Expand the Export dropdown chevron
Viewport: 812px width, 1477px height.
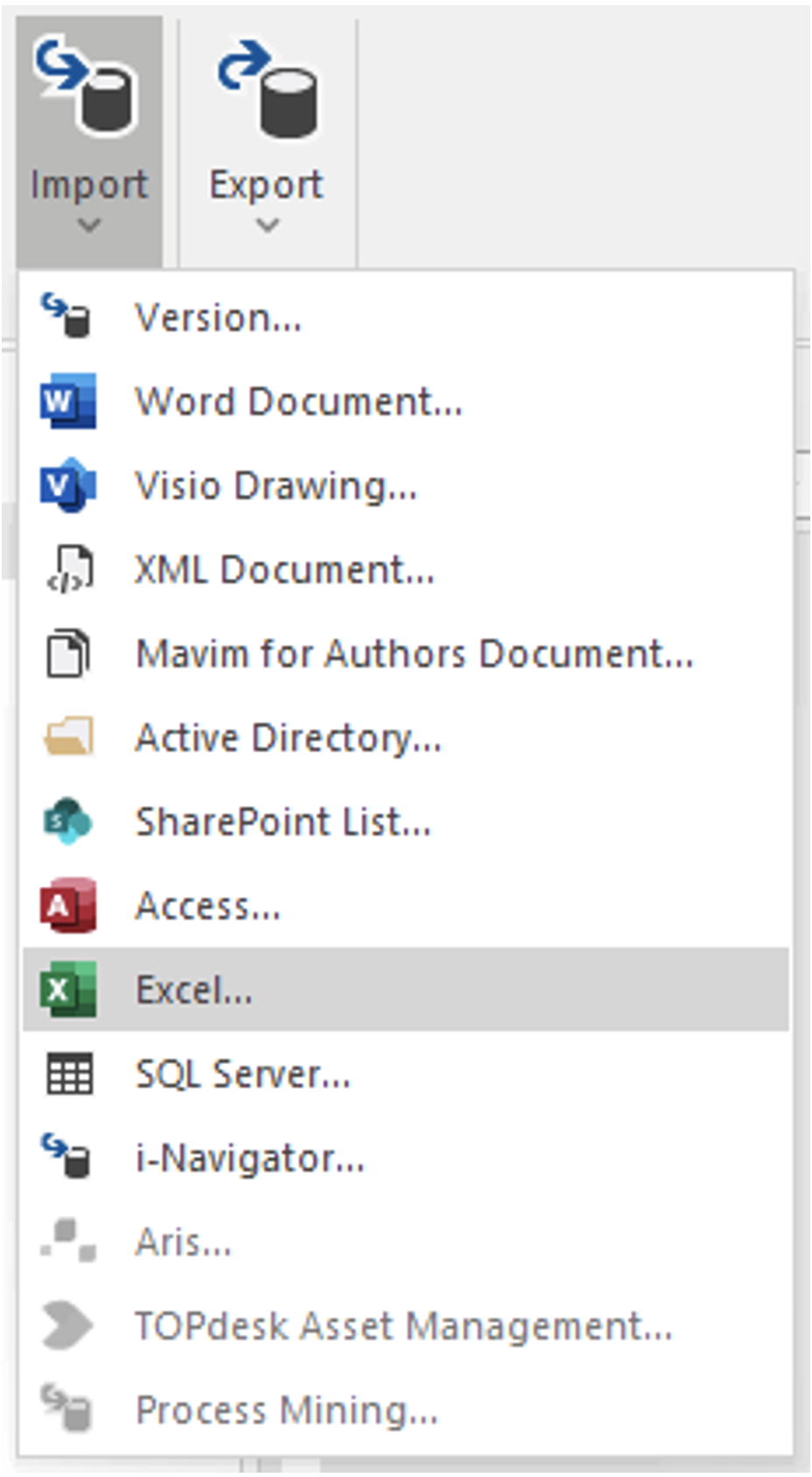click(x=267, y=226)
